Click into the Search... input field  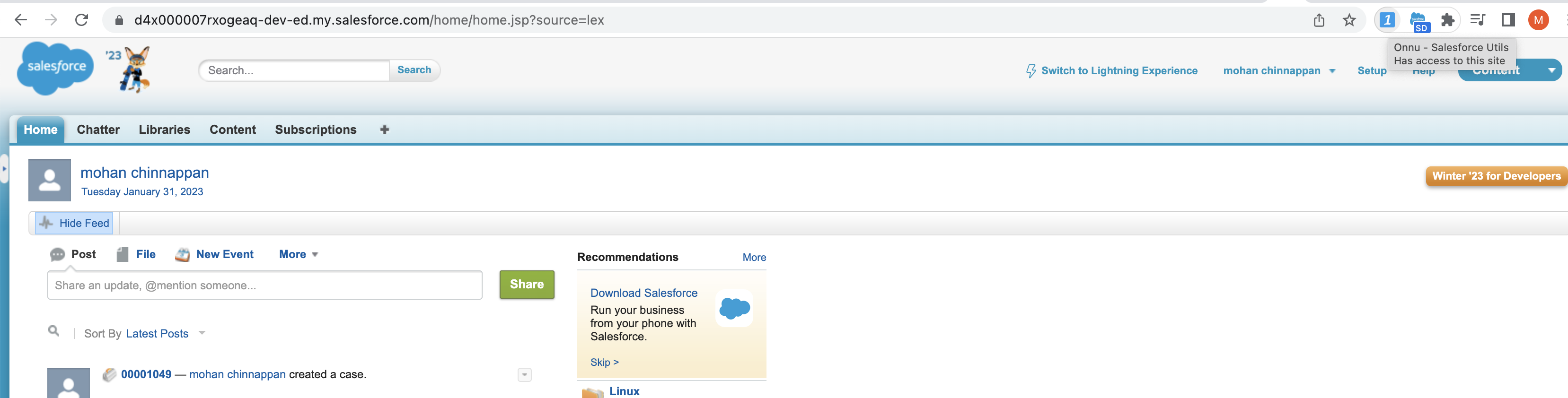tap(294, 70)
